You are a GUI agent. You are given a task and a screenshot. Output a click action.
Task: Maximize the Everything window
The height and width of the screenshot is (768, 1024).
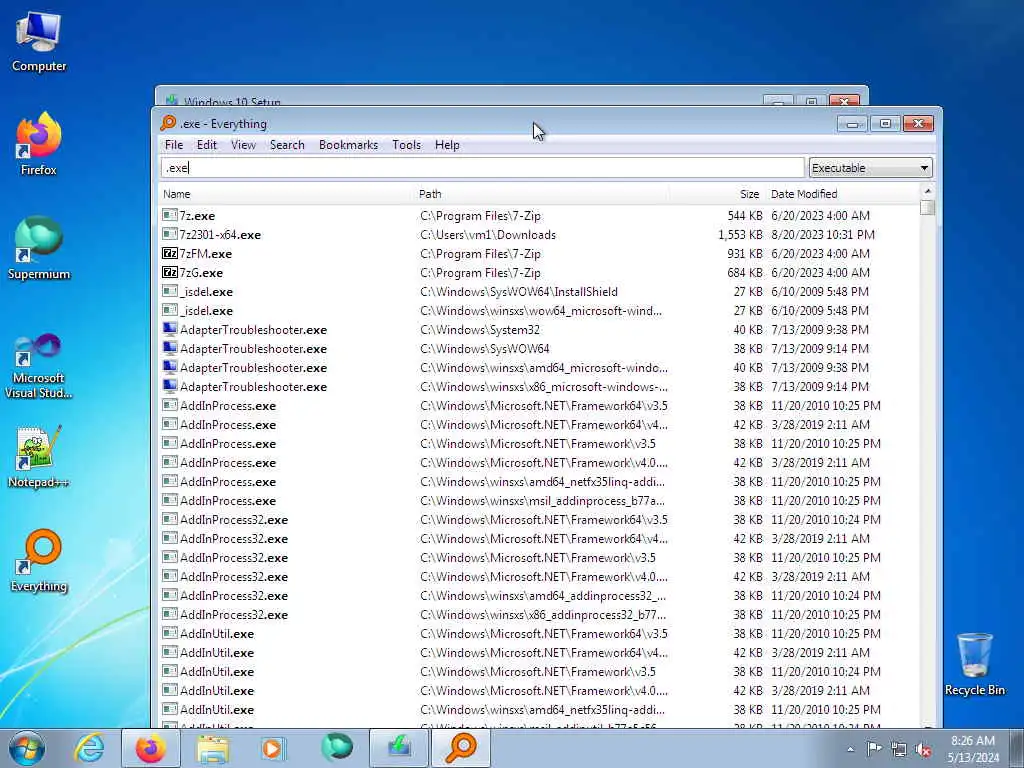885,123
